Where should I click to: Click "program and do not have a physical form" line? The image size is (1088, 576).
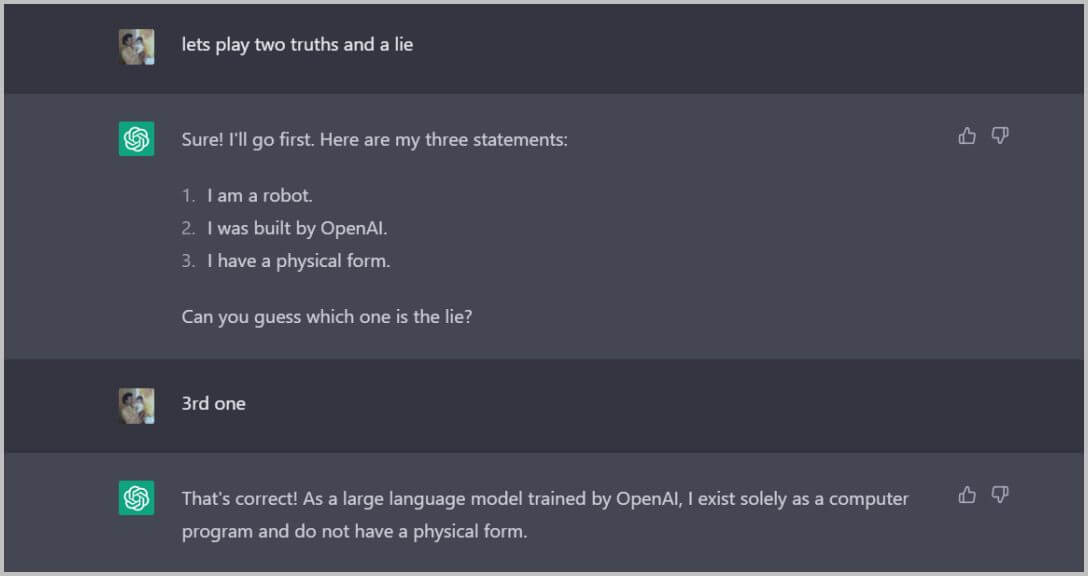[354, 532]
